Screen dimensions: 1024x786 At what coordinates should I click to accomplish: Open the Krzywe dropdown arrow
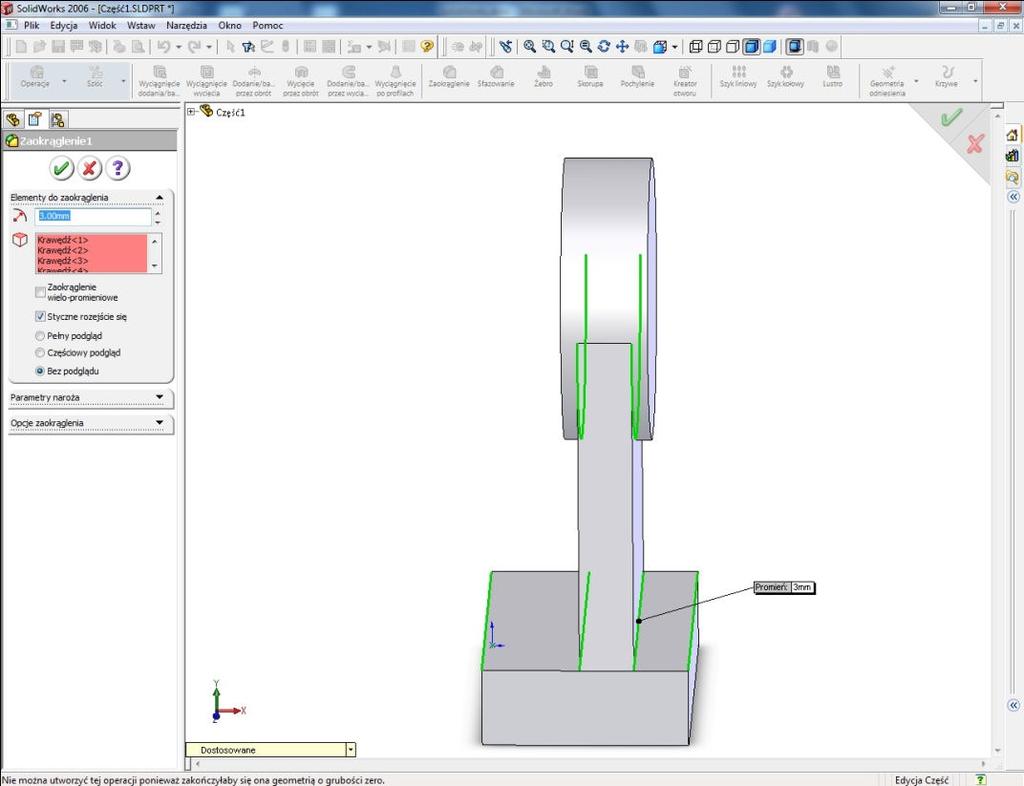976,82
